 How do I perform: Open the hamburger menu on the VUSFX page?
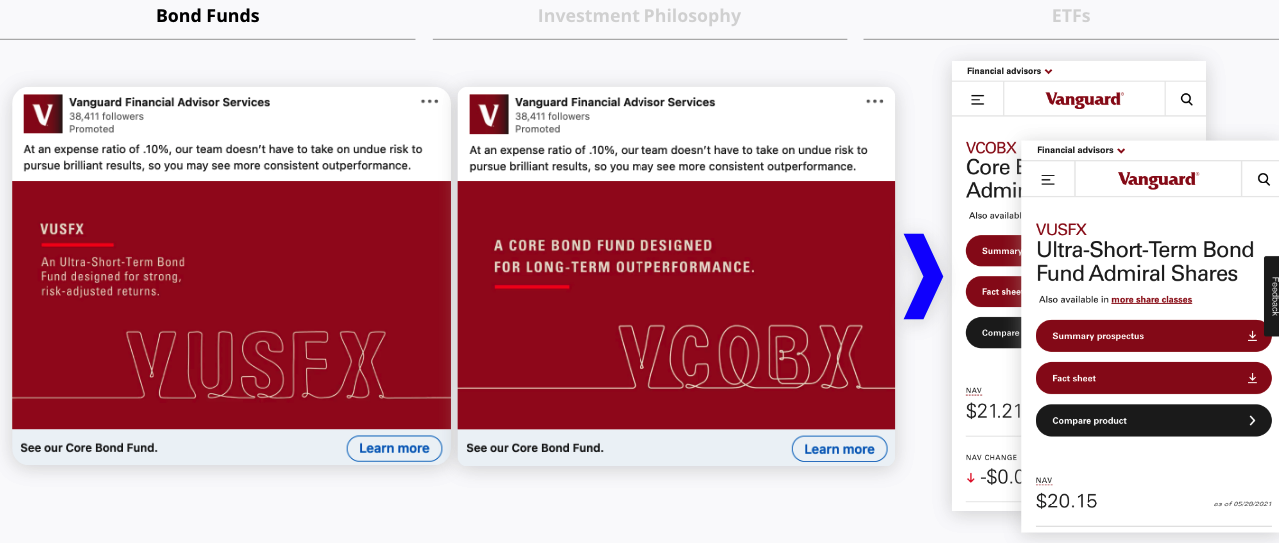1048,180
